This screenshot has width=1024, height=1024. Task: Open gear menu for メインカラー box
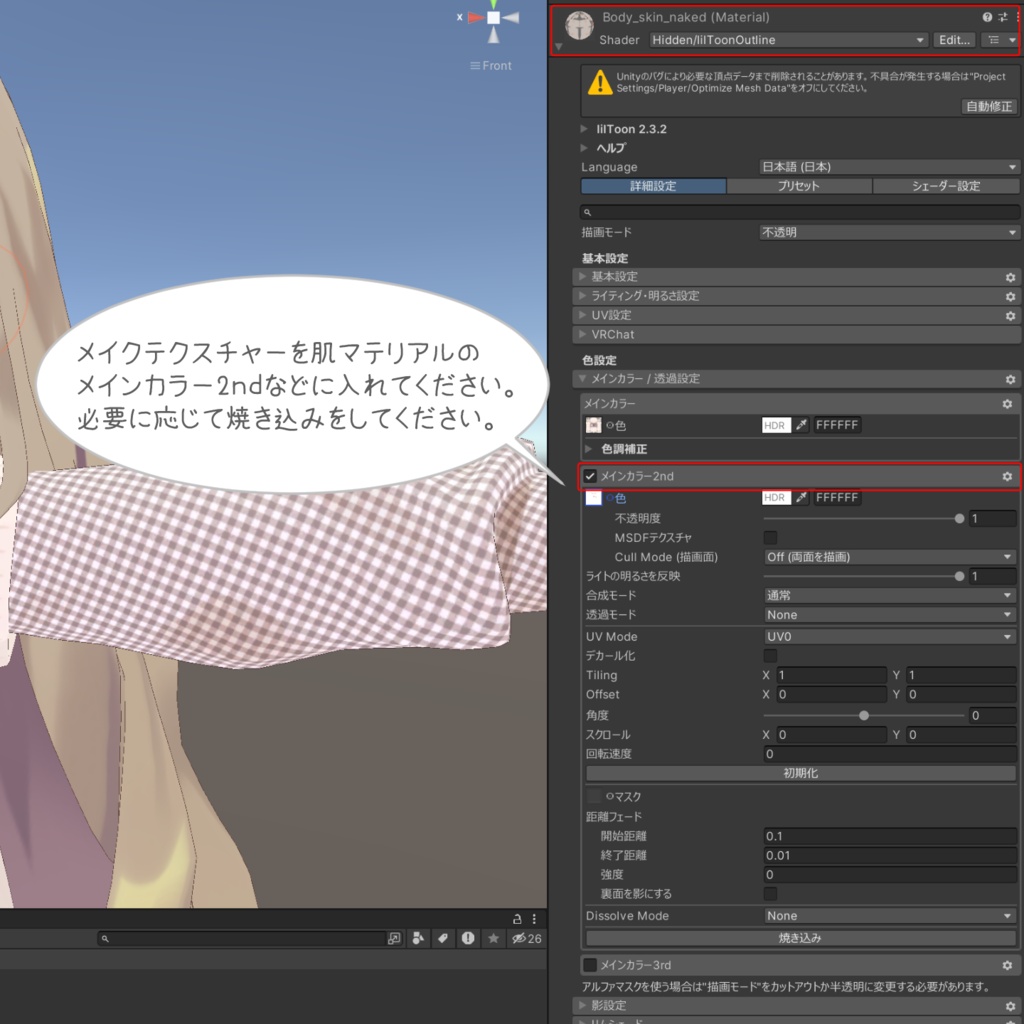tap(1007, 404)
